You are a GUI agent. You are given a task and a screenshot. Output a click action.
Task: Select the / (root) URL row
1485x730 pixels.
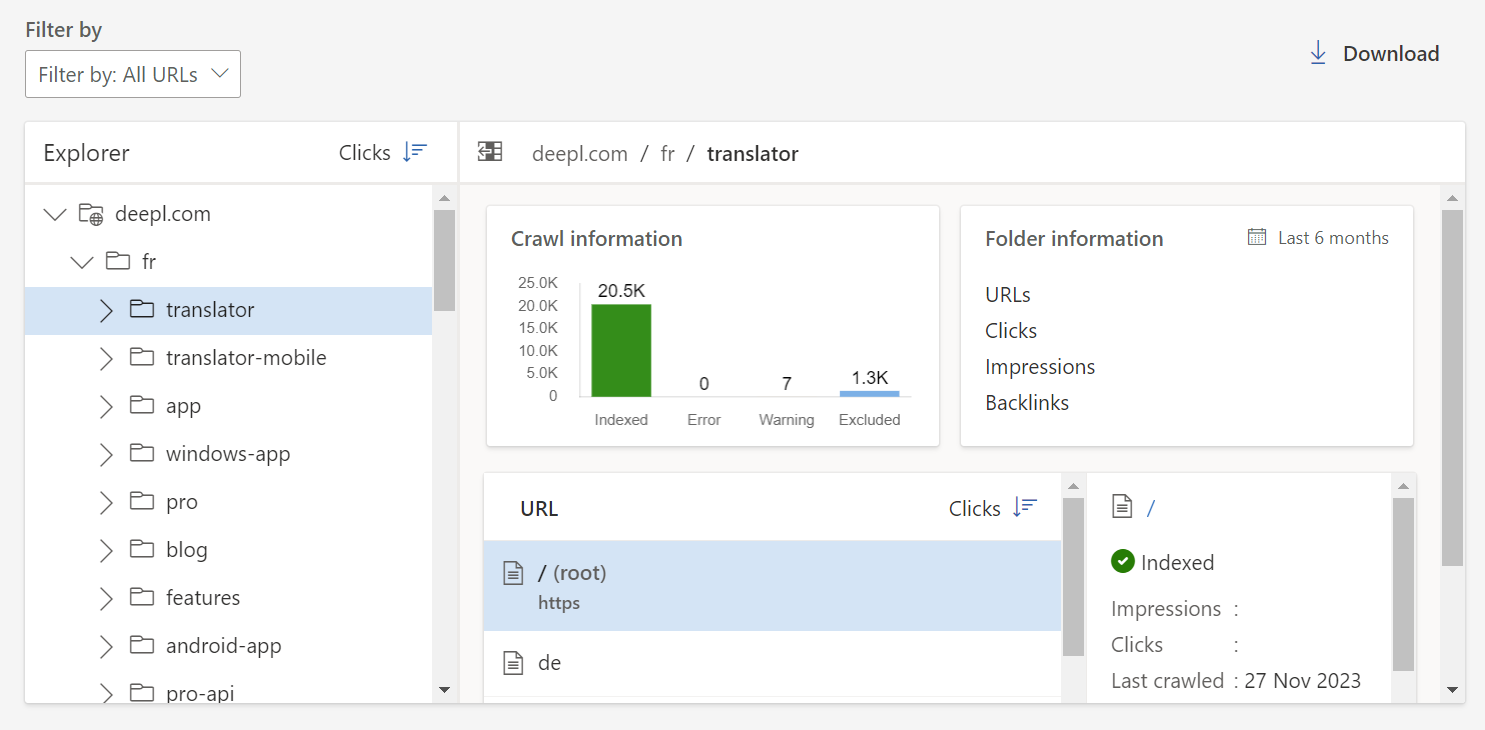[x=772, y=586]
